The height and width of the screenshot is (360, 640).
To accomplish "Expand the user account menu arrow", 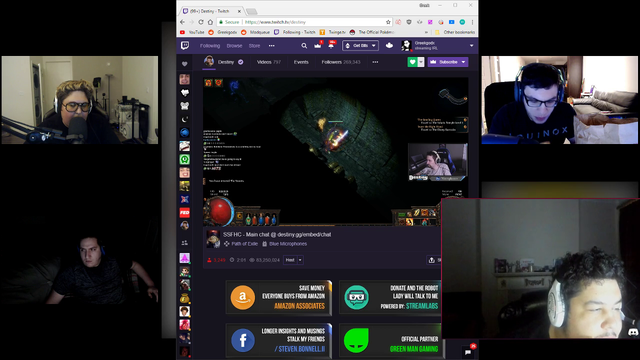I will [471, 46].
